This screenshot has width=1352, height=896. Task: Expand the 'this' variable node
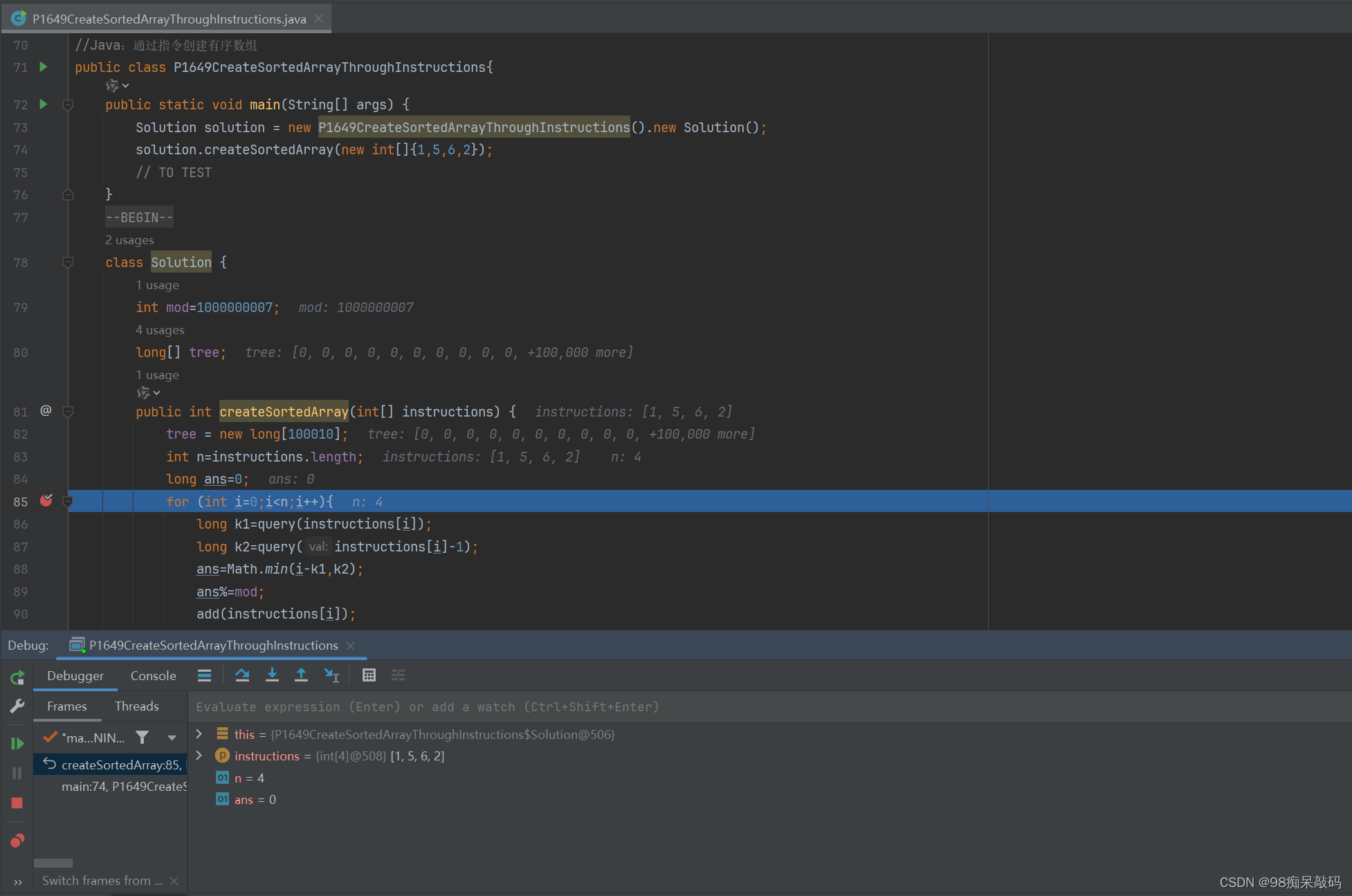point(199,734)
